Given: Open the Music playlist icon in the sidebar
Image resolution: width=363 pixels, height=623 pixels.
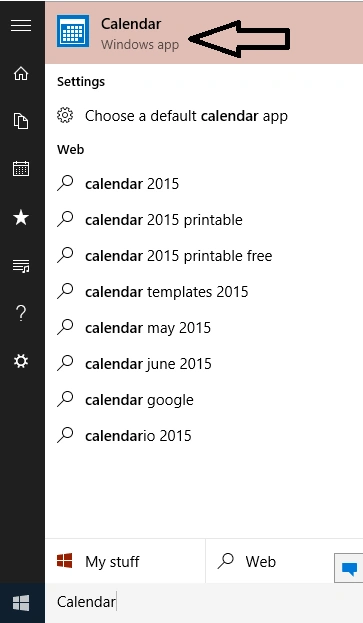Looking at the screenshot, I should (x=21, y=266).
